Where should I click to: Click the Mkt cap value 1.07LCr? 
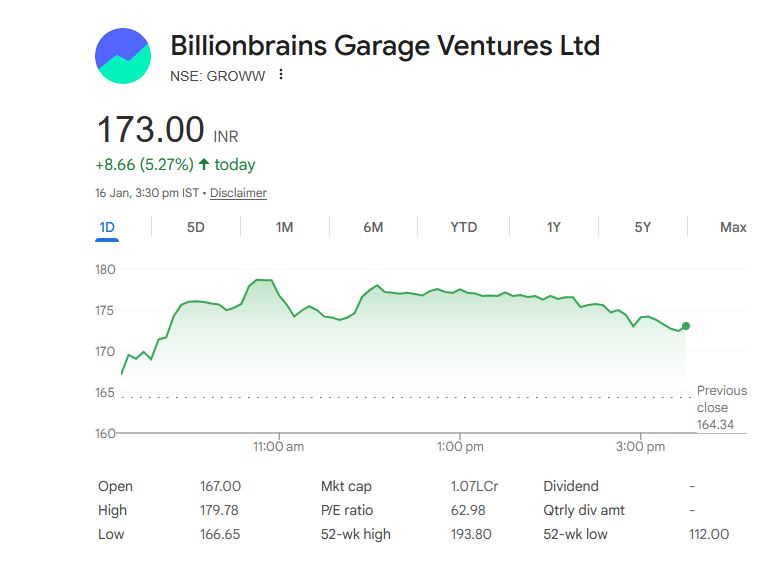pos(474,486)
